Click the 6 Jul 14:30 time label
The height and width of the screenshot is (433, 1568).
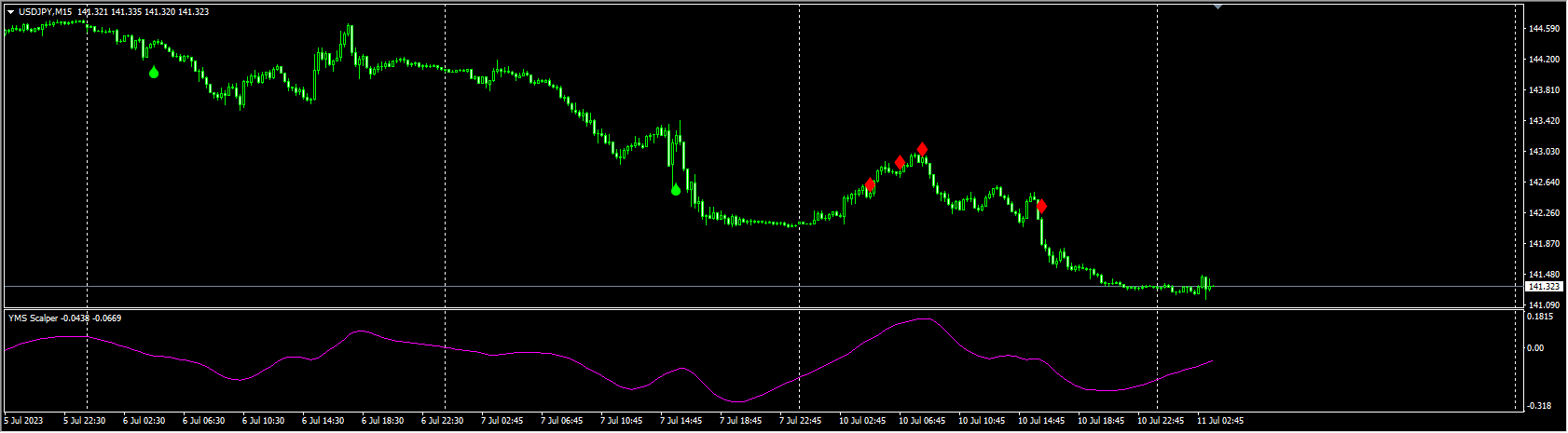pos(323,421)
